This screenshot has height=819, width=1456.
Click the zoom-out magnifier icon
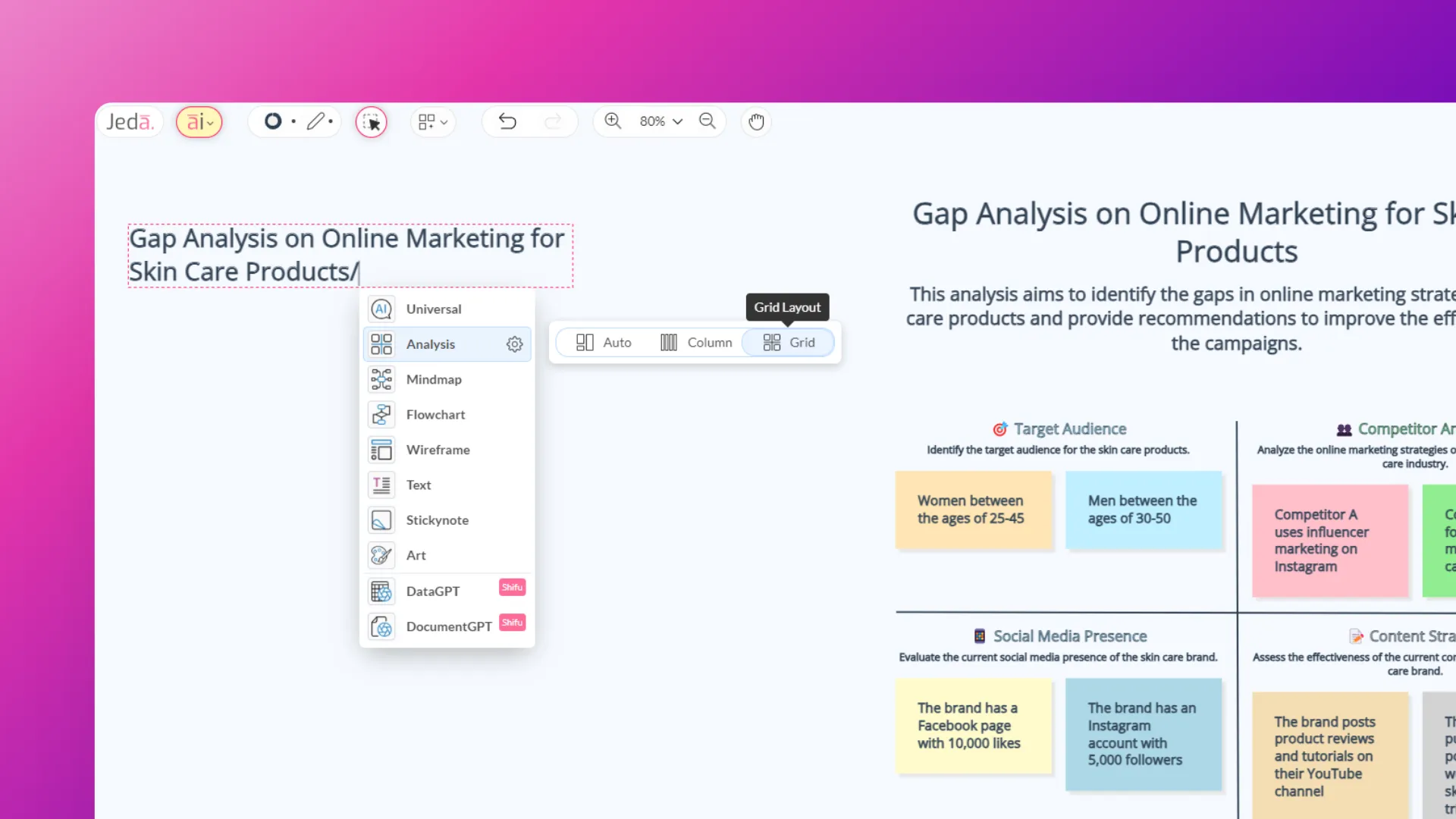(x=707, y=121)
